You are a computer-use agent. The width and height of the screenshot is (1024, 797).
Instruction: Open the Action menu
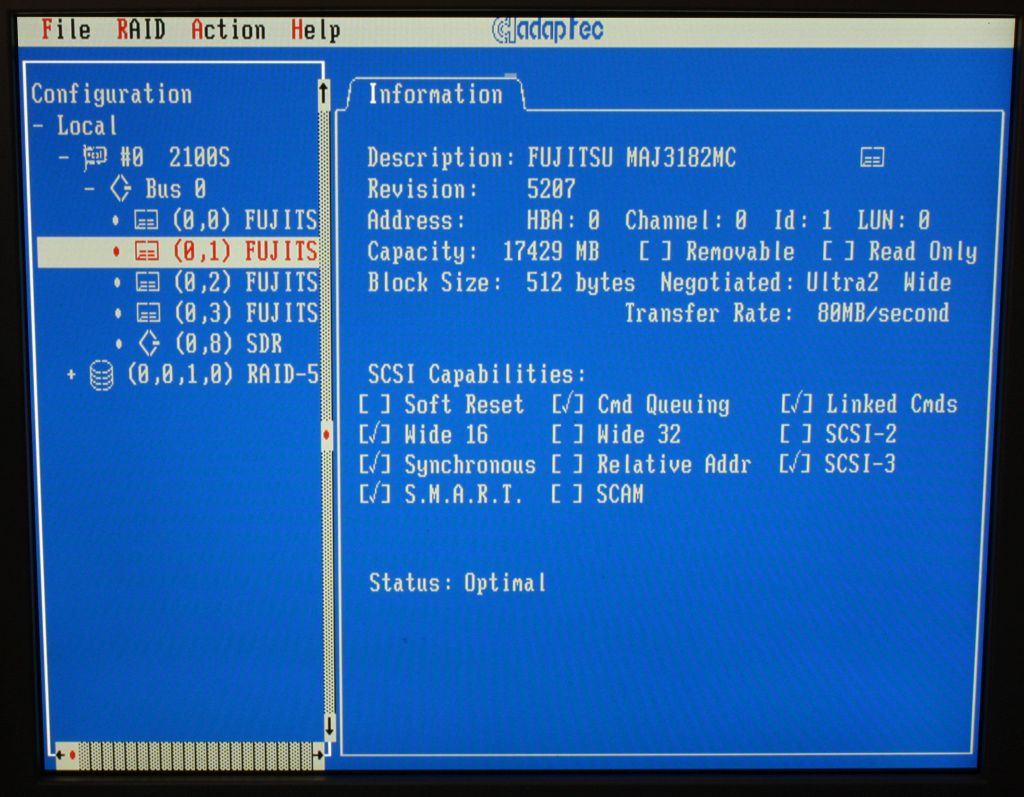click(229, 30)
